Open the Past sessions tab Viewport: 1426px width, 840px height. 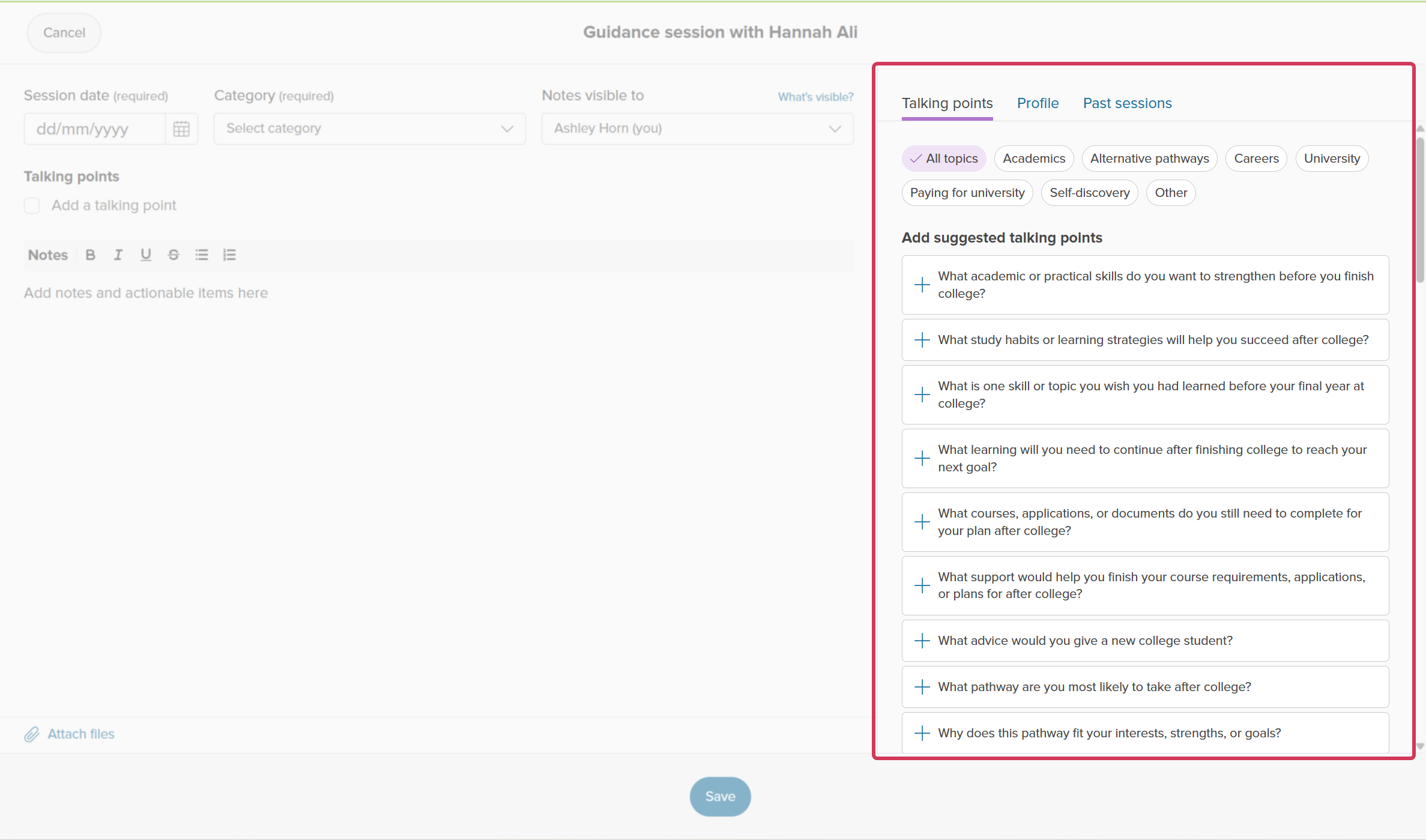pos(1127,103)
